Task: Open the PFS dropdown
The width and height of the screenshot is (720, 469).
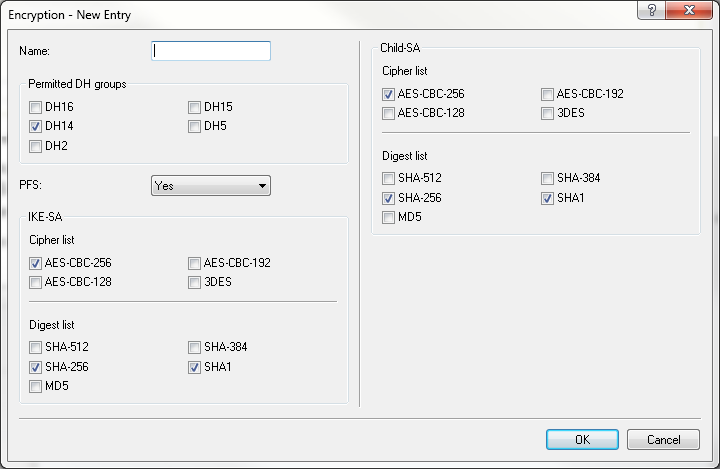Action: (211, 186)
